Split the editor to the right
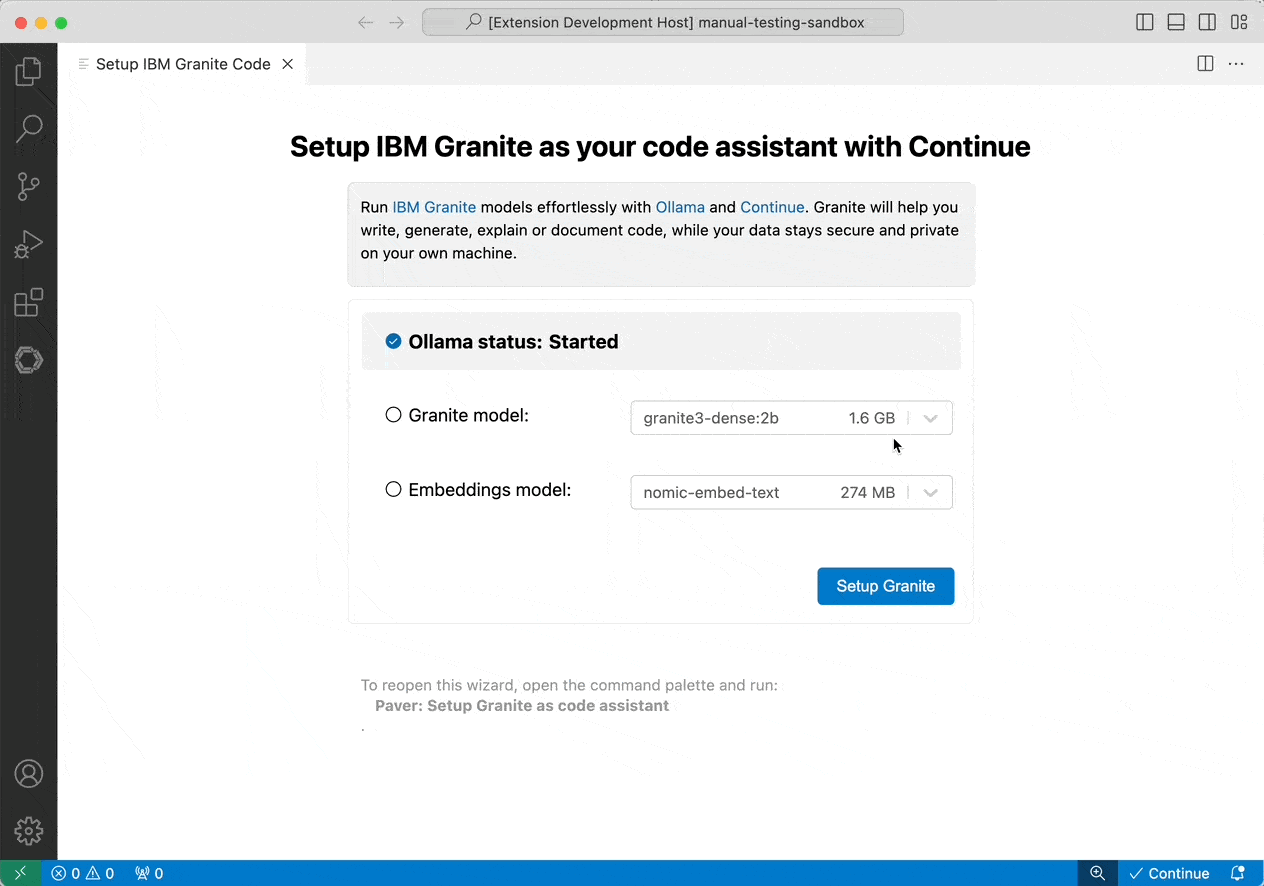The image size is (1264, 886). (x=1206, y=64)
